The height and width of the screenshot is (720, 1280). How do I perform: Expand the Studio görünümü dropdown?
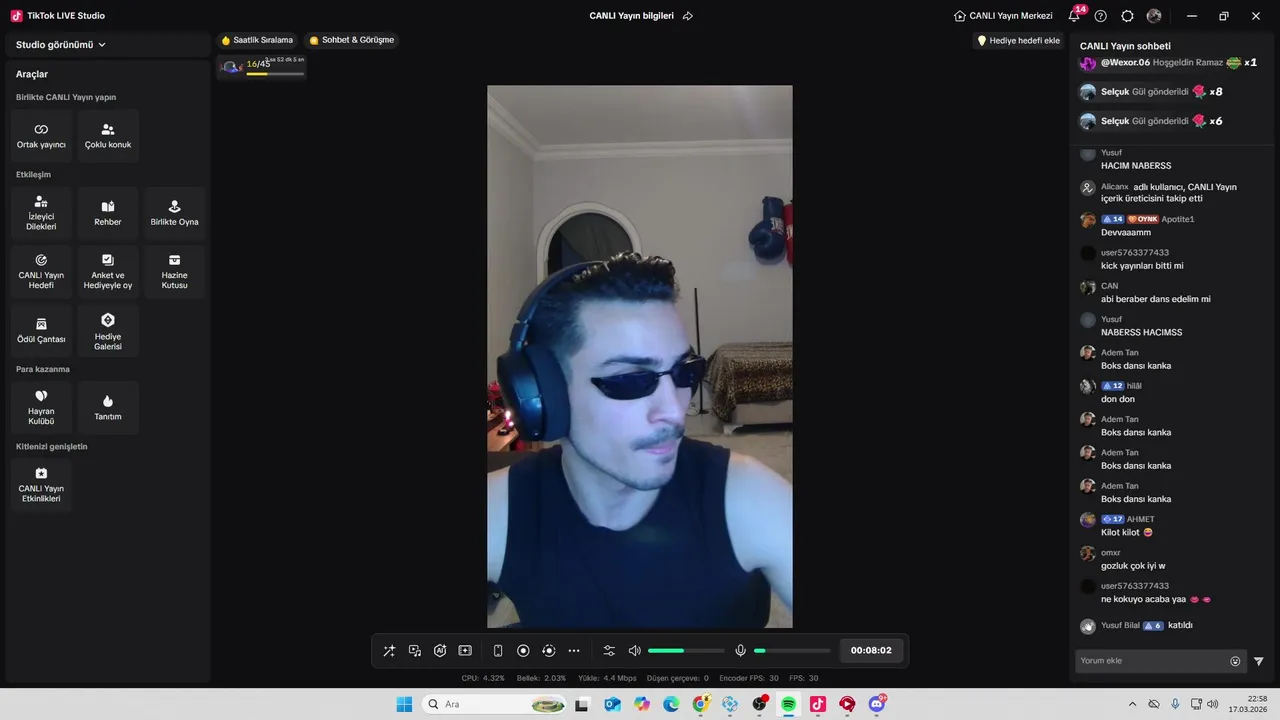point(61,45)
